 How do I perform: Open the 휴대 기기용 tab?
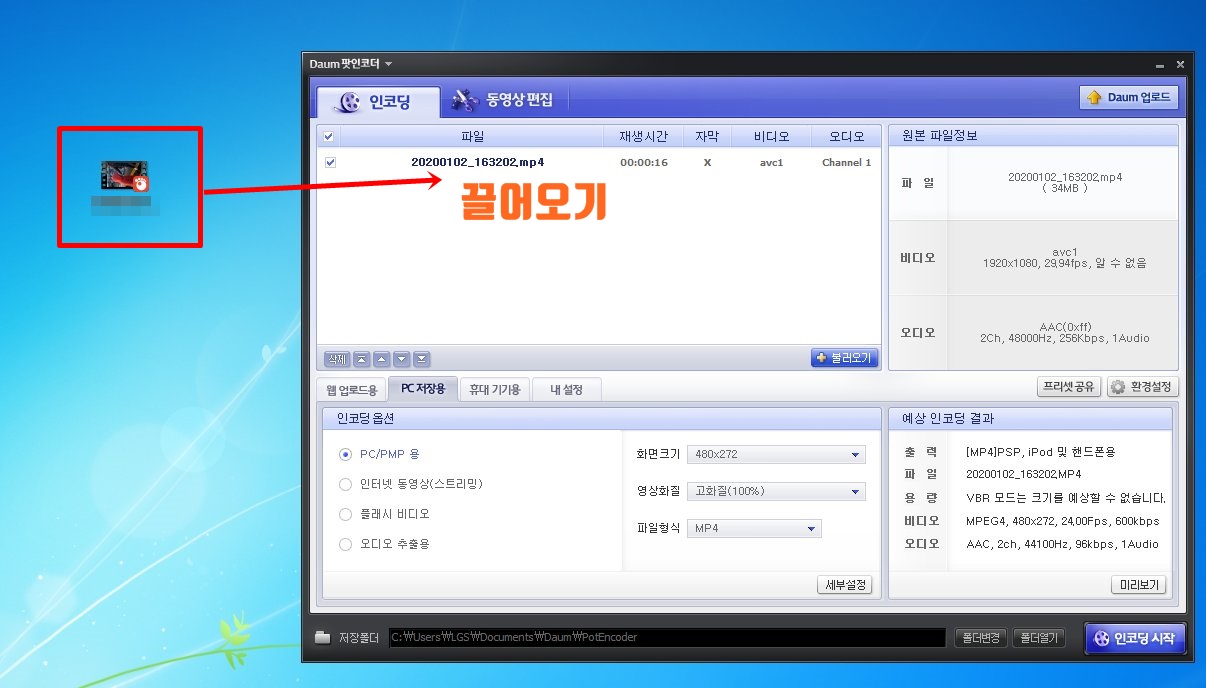(495, 390)
